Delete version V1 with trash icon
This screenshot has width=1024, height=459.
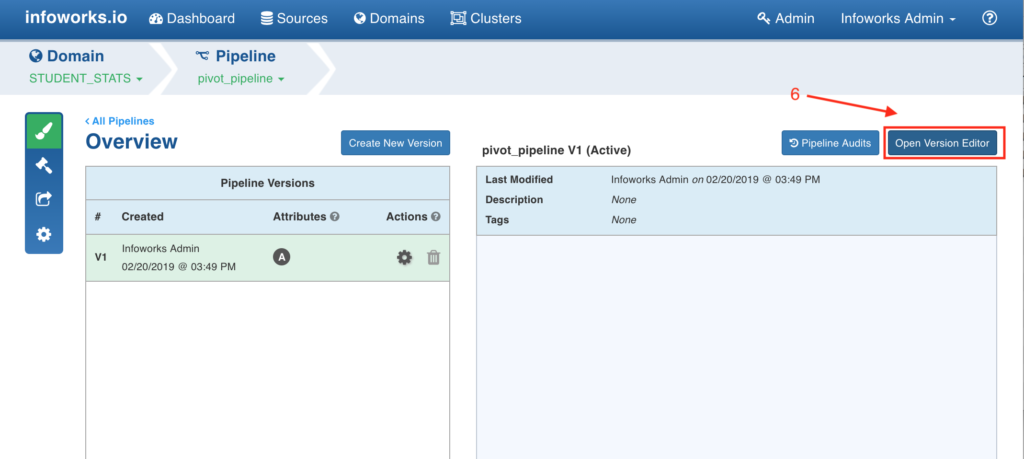(434, 258)
